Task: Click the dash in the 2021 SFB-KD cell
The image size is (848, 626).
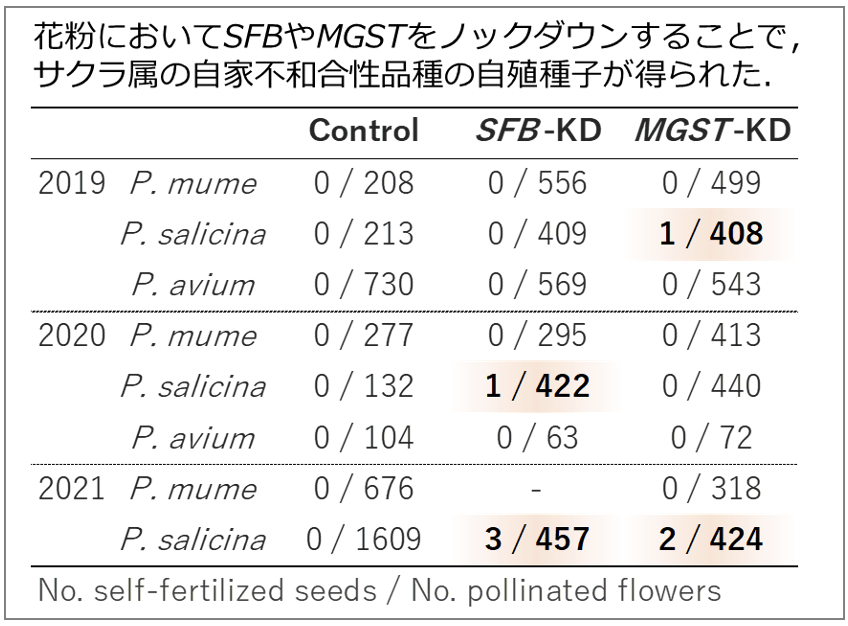Action: pos(536,490)
